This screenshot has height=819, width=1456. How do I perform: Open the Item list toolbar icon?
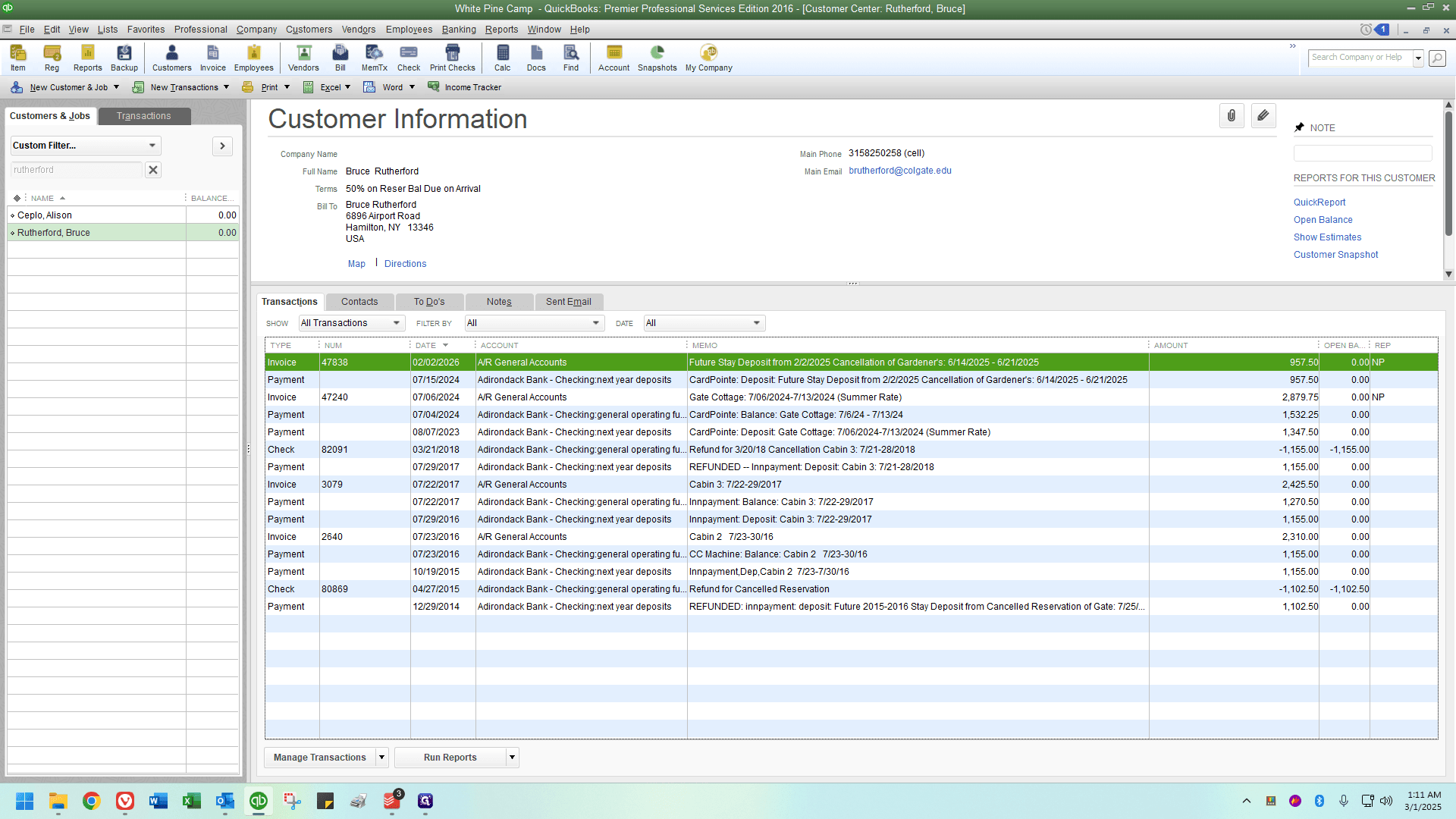(x=18, y=58)
